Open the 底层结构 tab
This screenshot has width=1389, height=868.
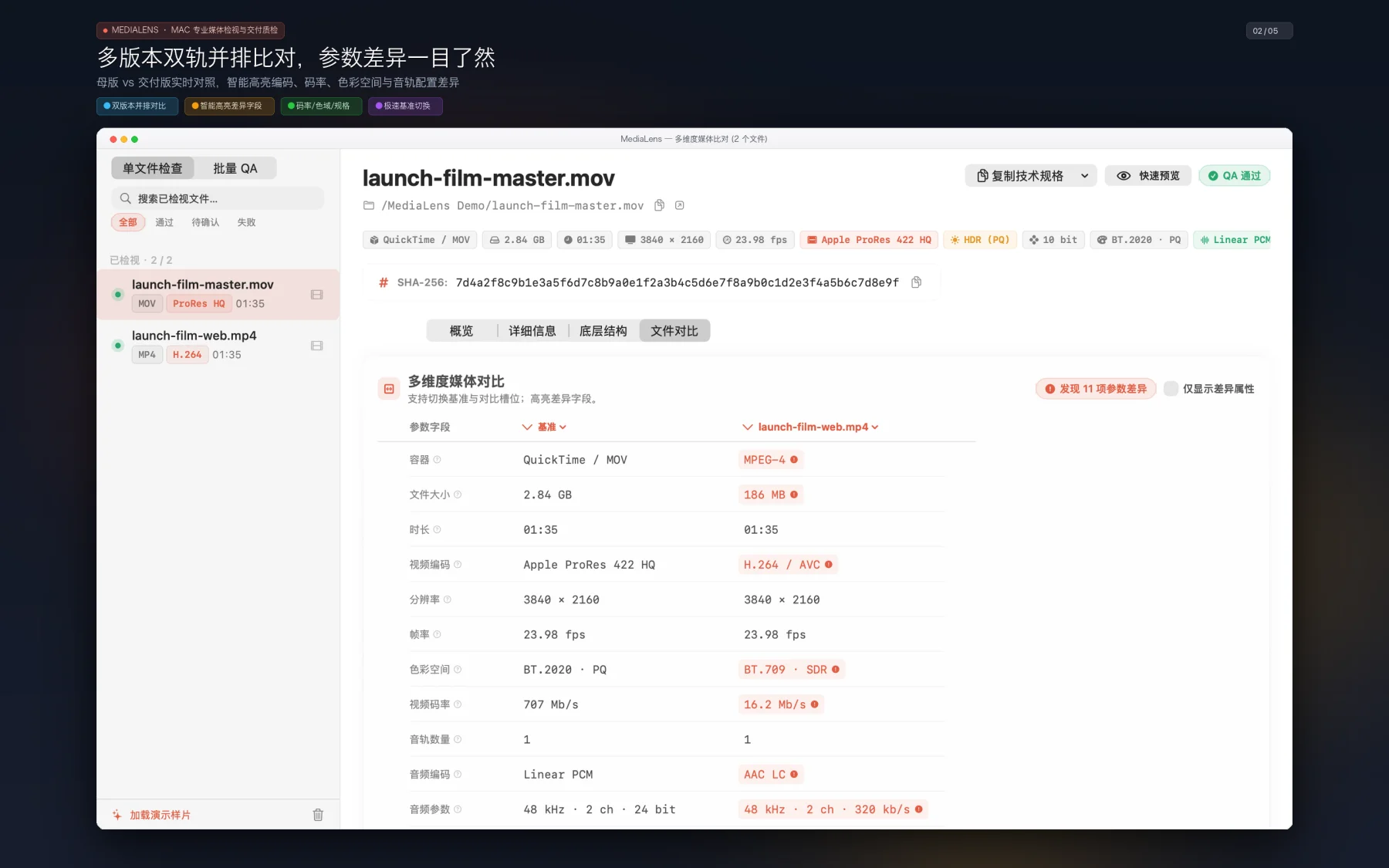(603, 331)
